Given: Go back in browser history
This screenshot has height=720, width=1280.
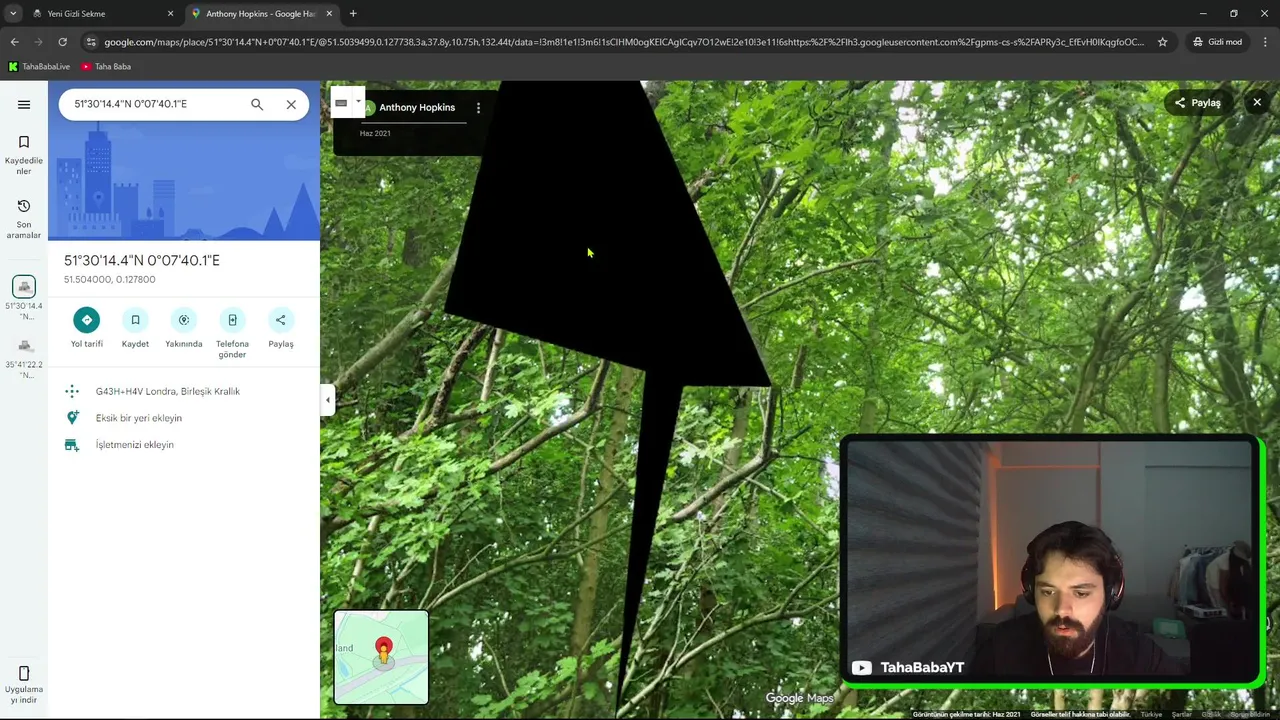Looking at the screenshot, I should click(14, 42).
